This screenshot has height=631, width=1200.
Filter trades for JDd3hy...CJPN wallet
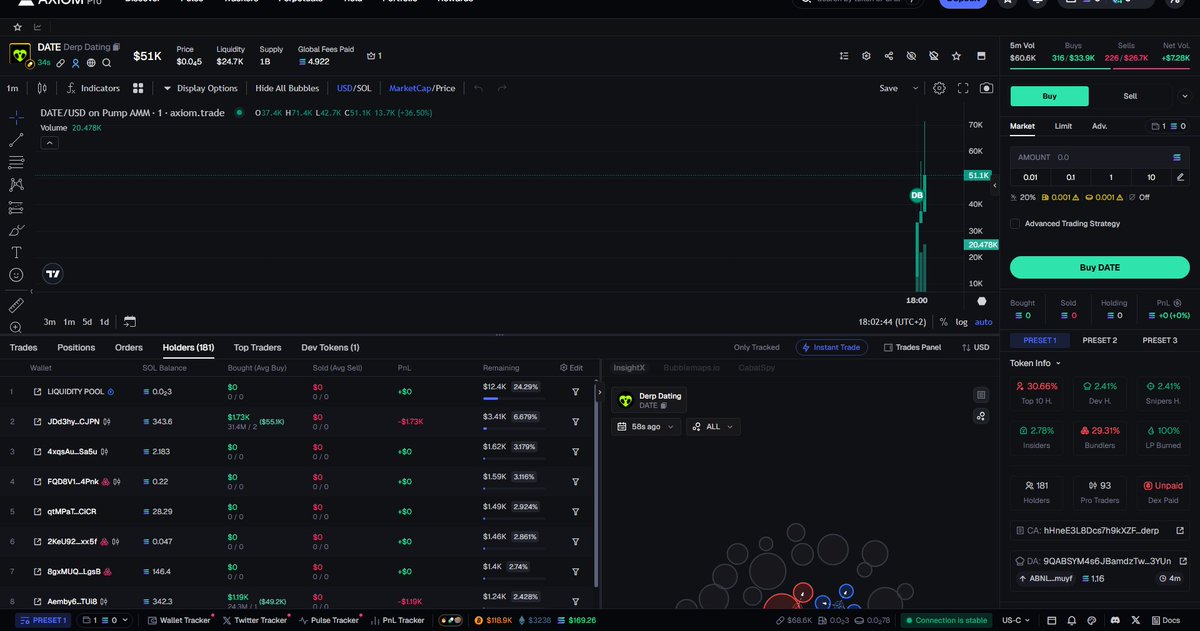pos(576,422)
